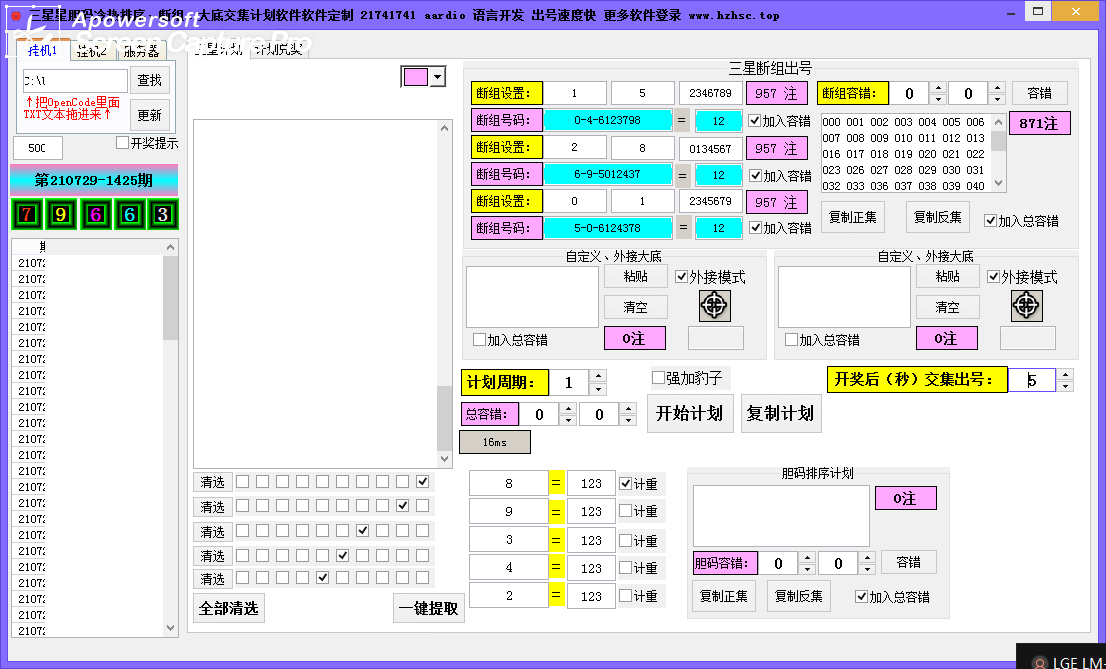Open the 服务器 tab
Screen dimensions: 1106x669
(x=141, y=51)
